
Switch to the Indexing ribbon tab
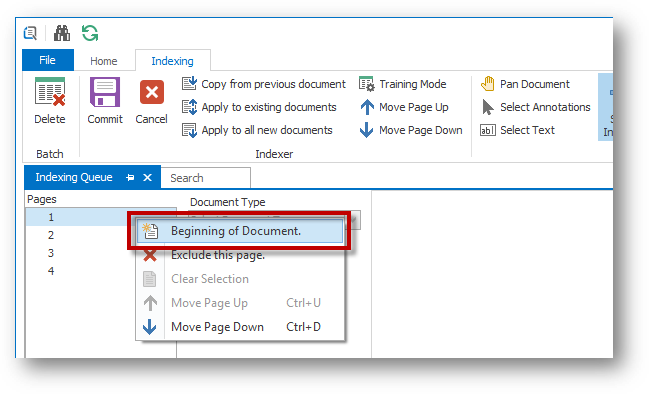point(173,61)
